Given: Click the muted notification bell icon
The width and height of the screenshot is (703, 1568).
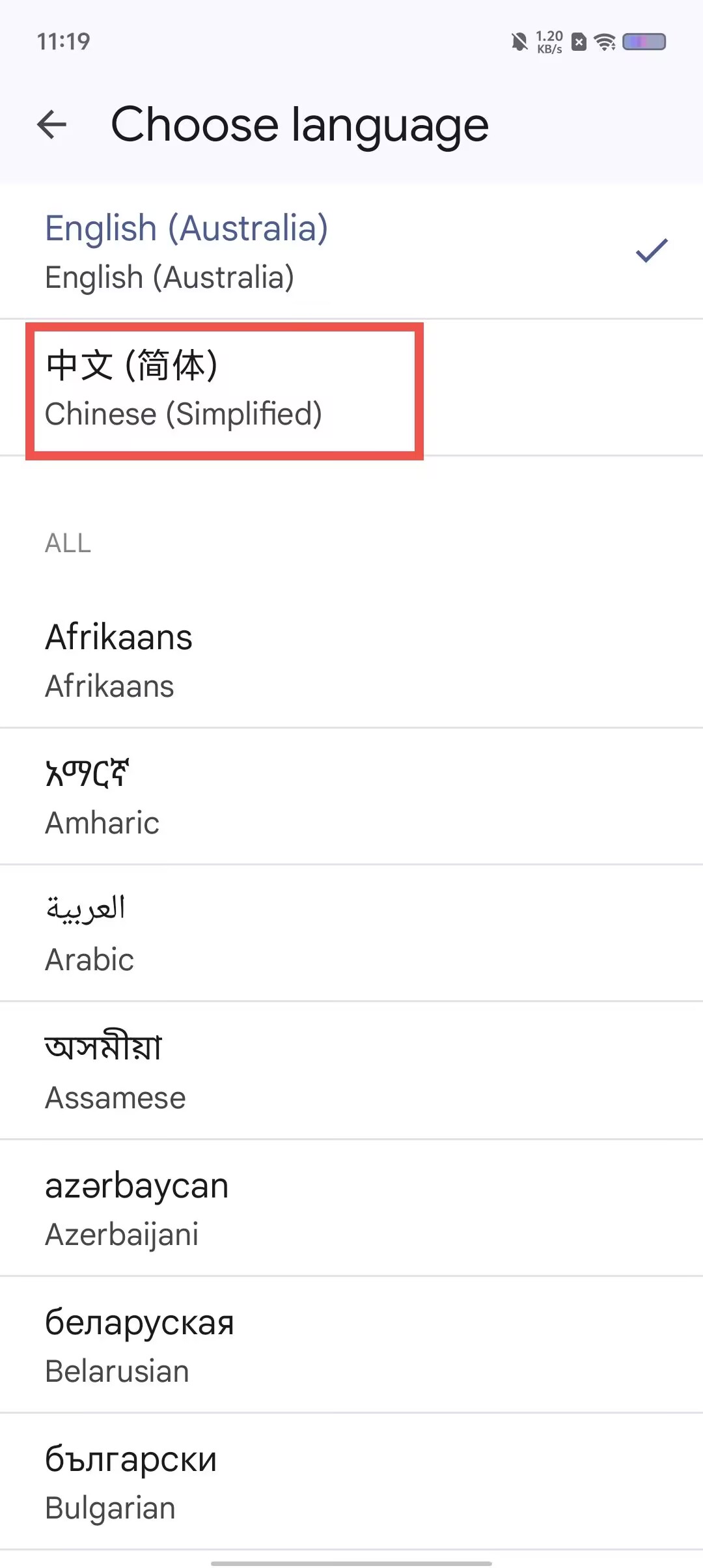Looking at the screenshot, I should (519, 42).
